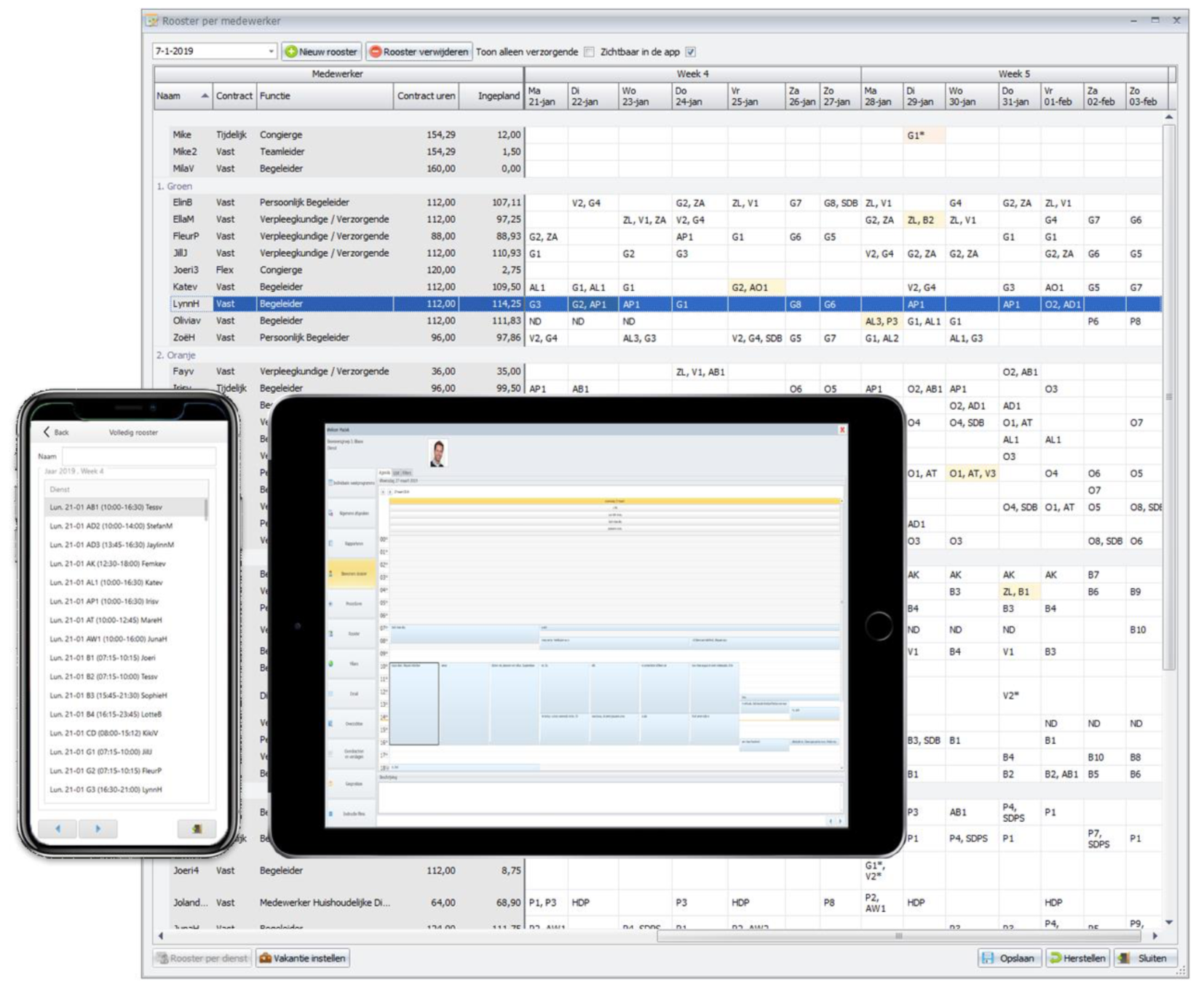Open the 7-1-2019 roster date dropdown
Image resolution: width=1204 pixels, height=990 pixels.
[x=271, y=52]
